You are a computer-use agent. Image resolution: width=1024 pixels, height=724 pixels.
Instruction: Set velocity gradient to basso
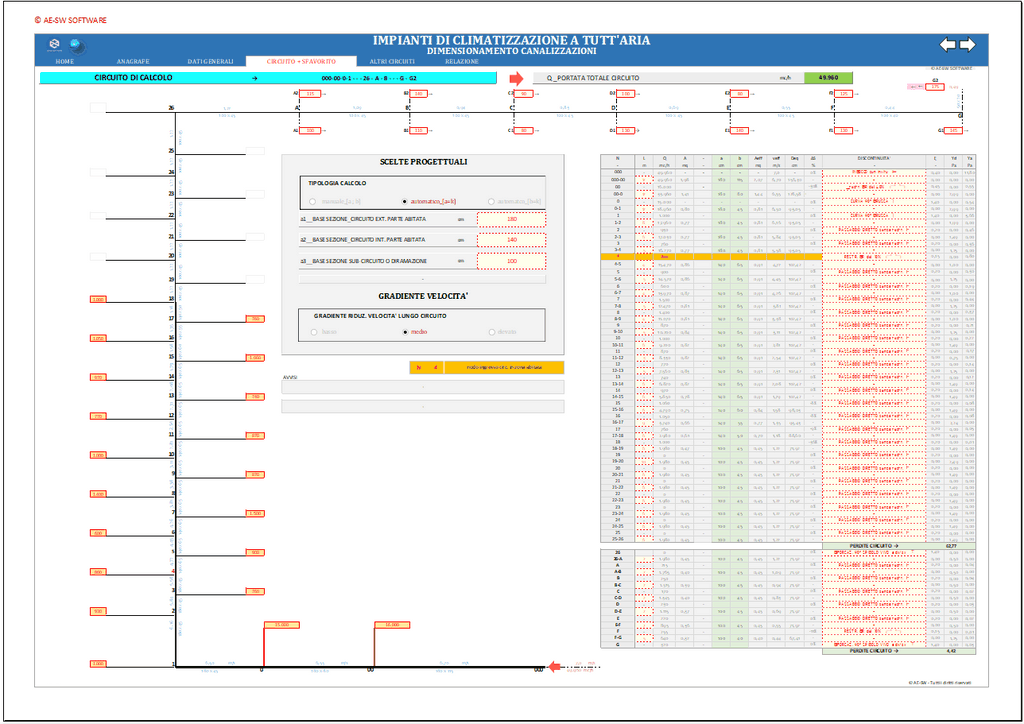(x=313, y=331)
